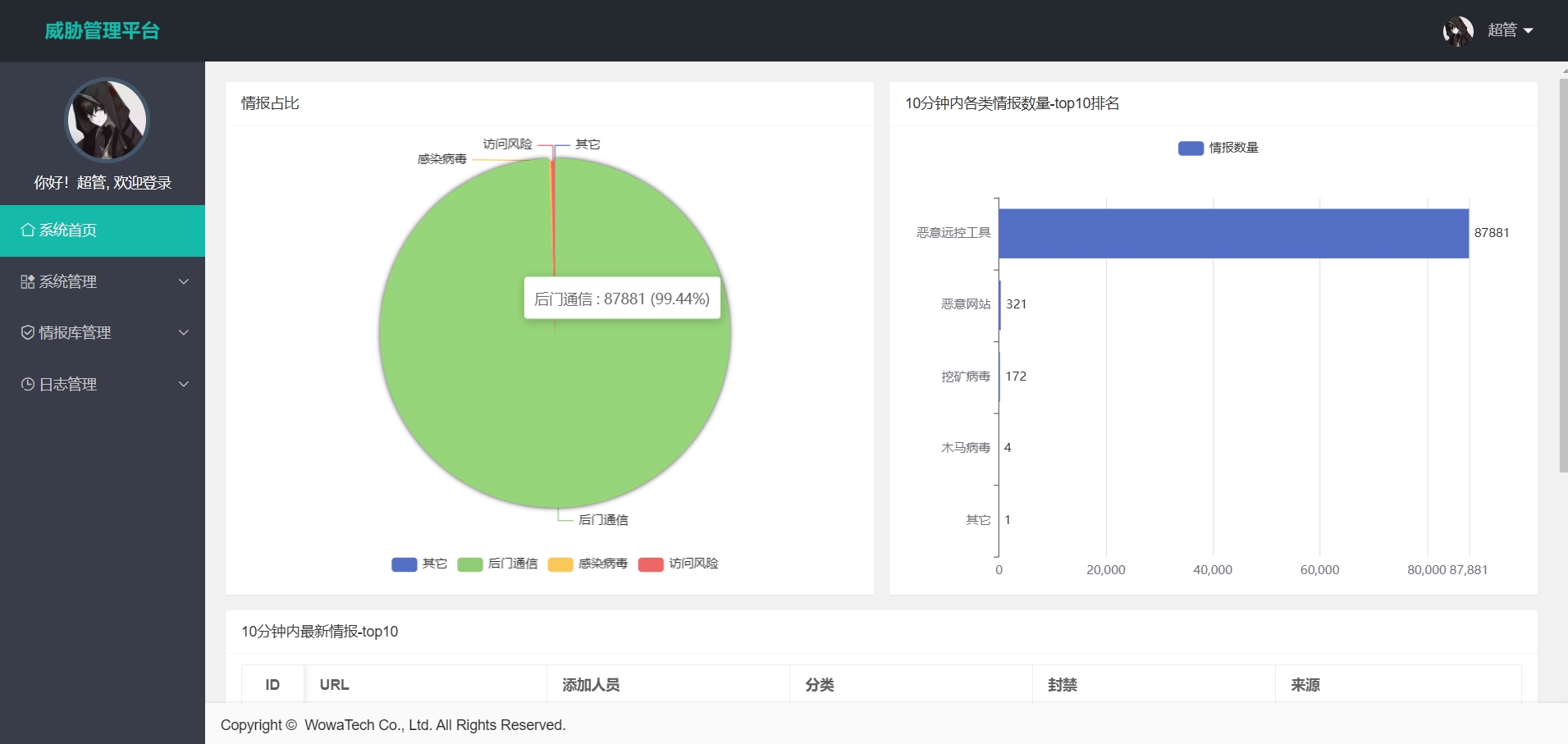Click the WowaTech copyright footer text
Screen dimensions: 1568x744
393,725
